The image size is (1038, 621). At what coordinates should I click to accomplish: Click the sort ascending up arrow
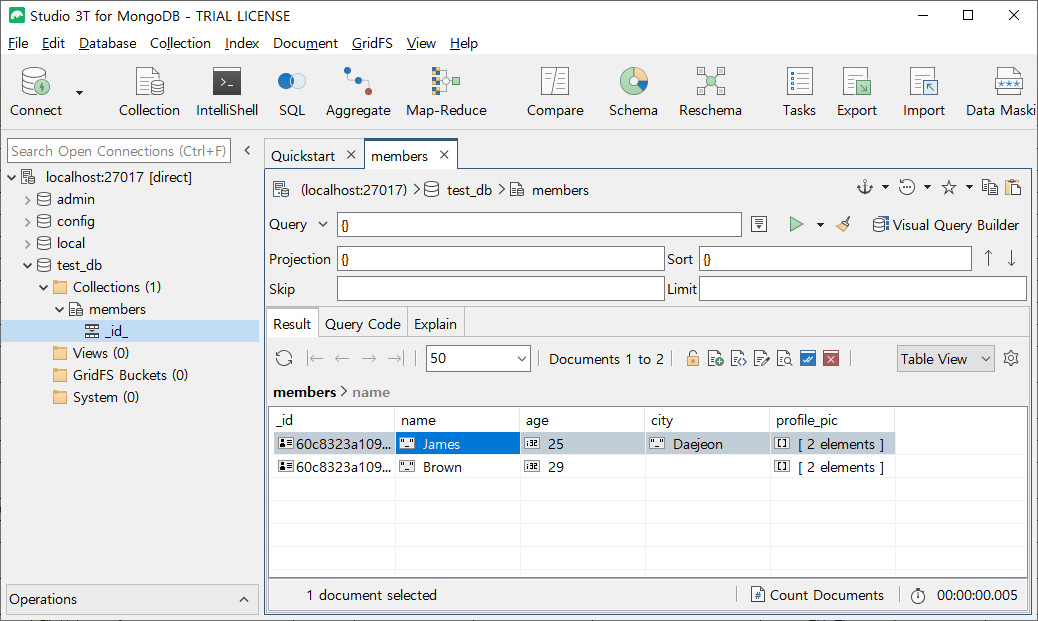point(988,258)
